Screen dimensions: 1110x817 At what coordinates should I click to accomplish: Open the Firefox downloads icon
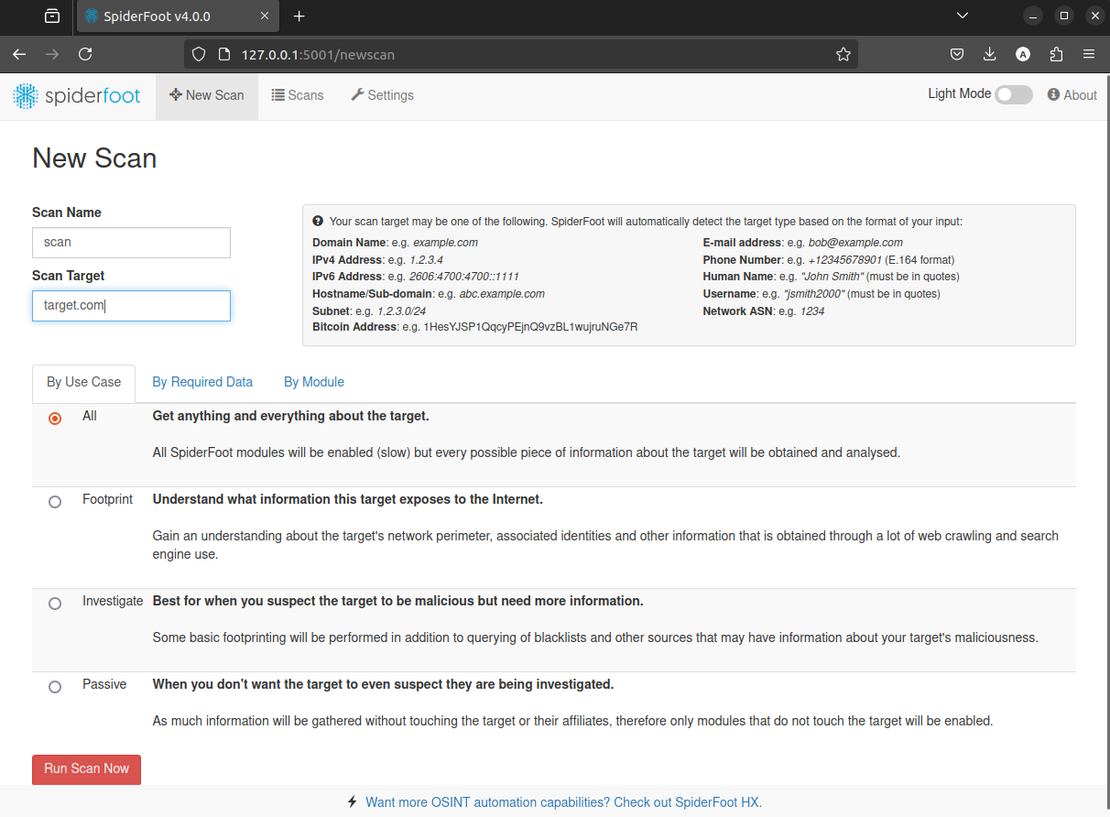[x=989, y=54]
